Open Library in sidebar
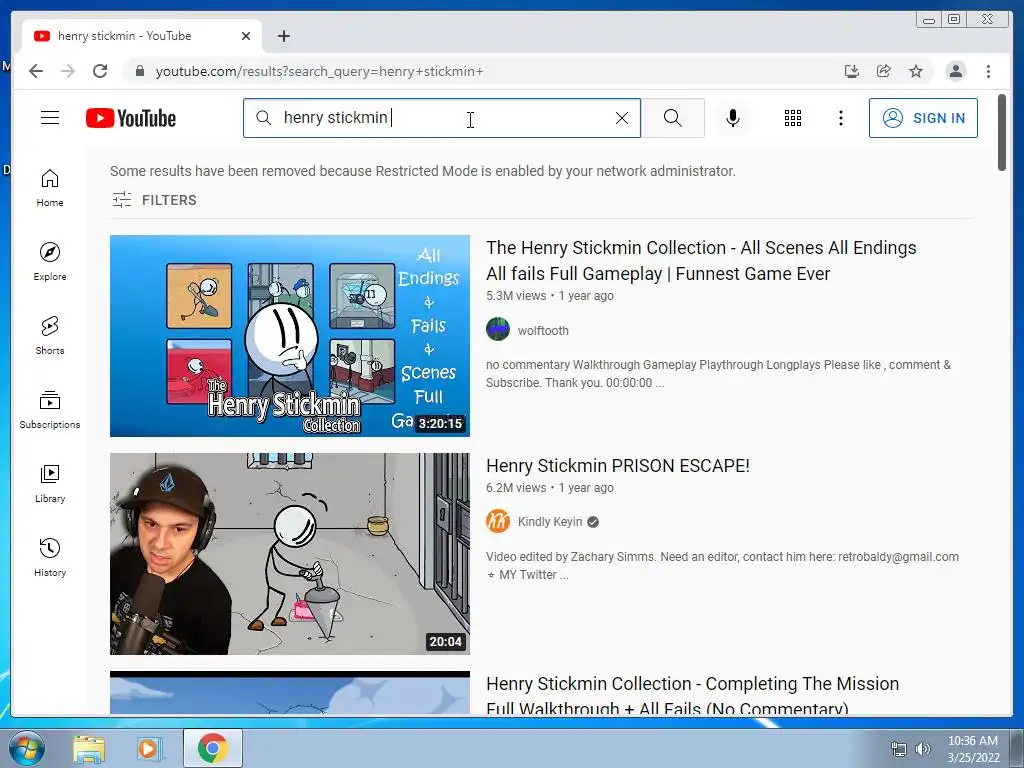 [50, 483]
